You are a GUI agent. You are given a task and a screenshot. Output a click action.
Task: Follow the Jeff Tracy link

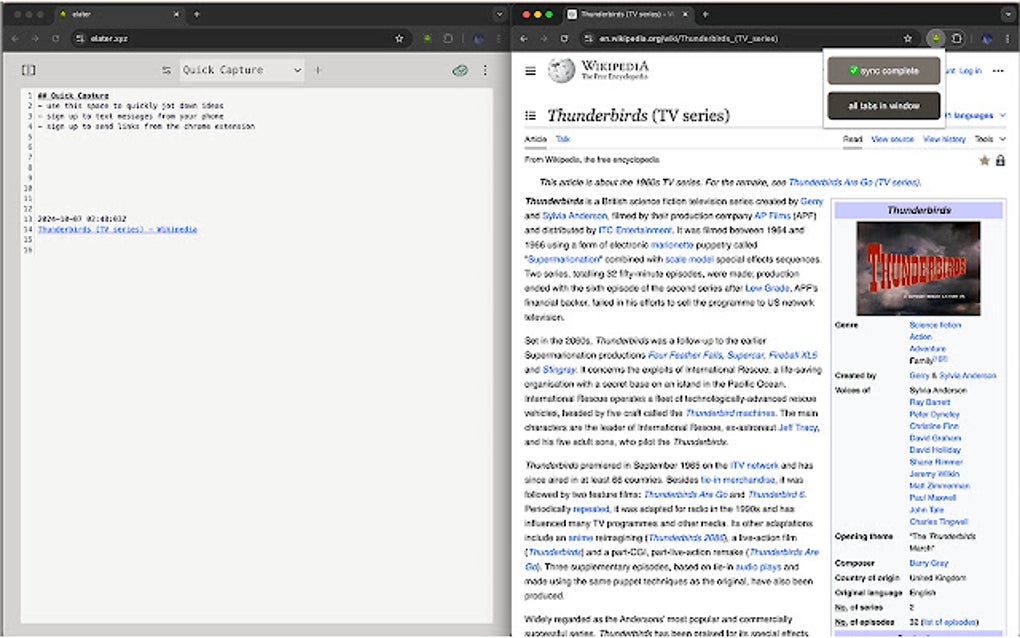[x=798, y=427]
